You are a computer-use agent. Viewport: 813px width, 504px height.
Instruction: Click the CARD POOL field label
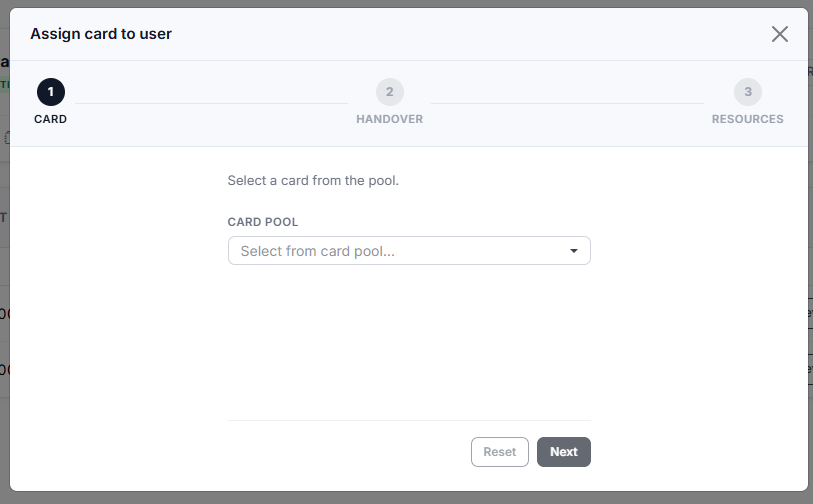(263, 222)
